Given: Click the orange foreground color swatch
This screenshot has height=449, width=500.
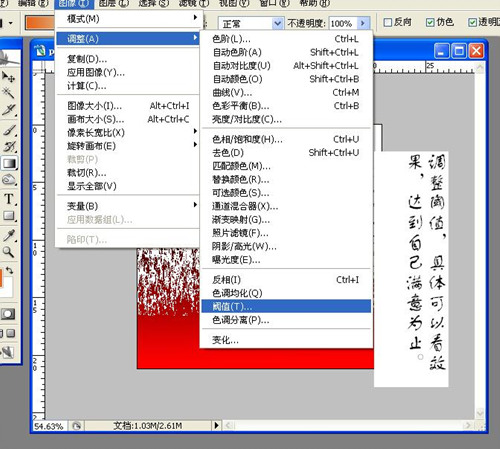Looking at the screenshot, I should pyautogui.click(x=1, y=278).
